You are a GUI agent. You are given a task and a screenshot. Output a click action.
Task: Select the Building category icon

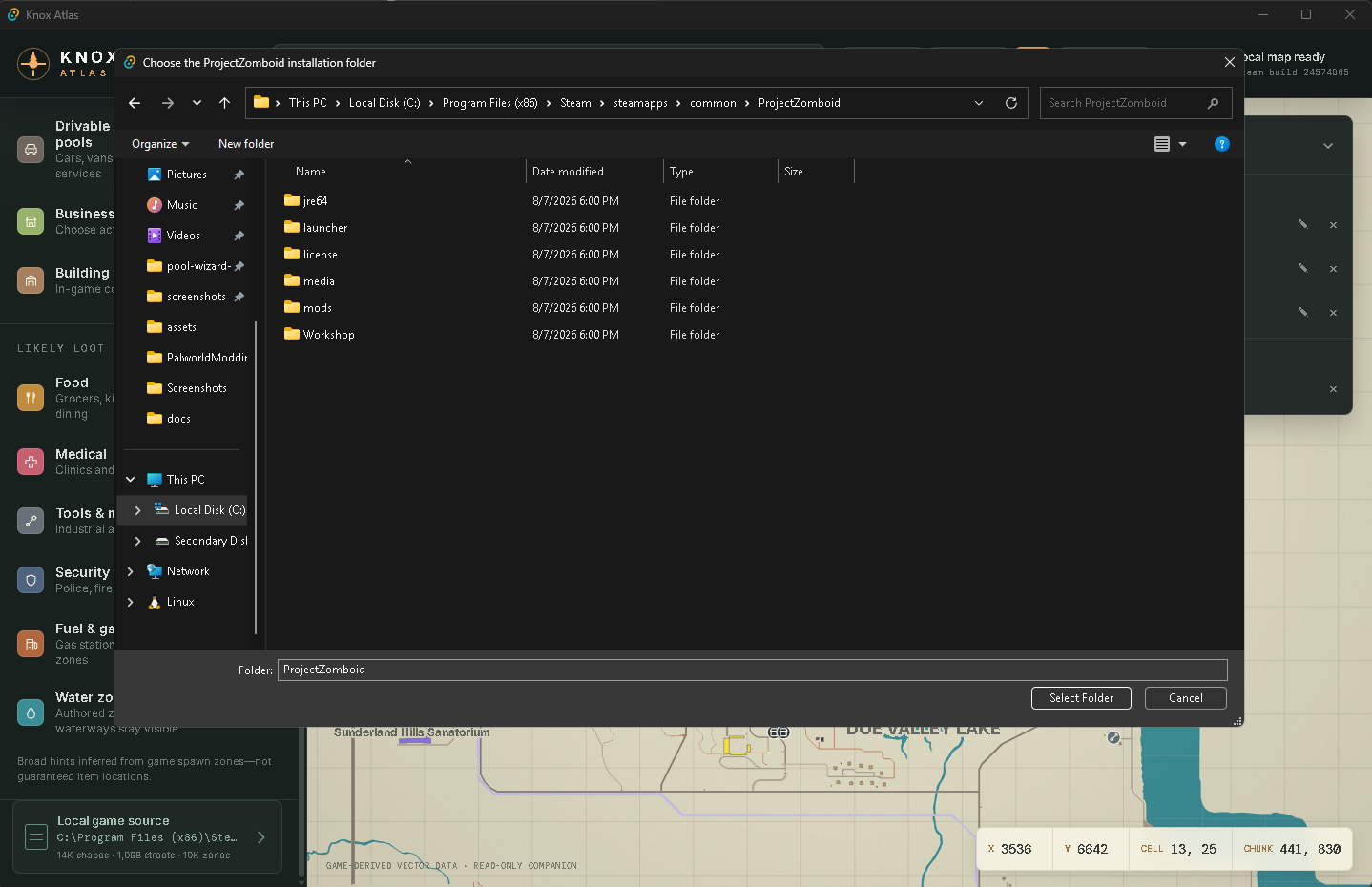coord(31,280)
